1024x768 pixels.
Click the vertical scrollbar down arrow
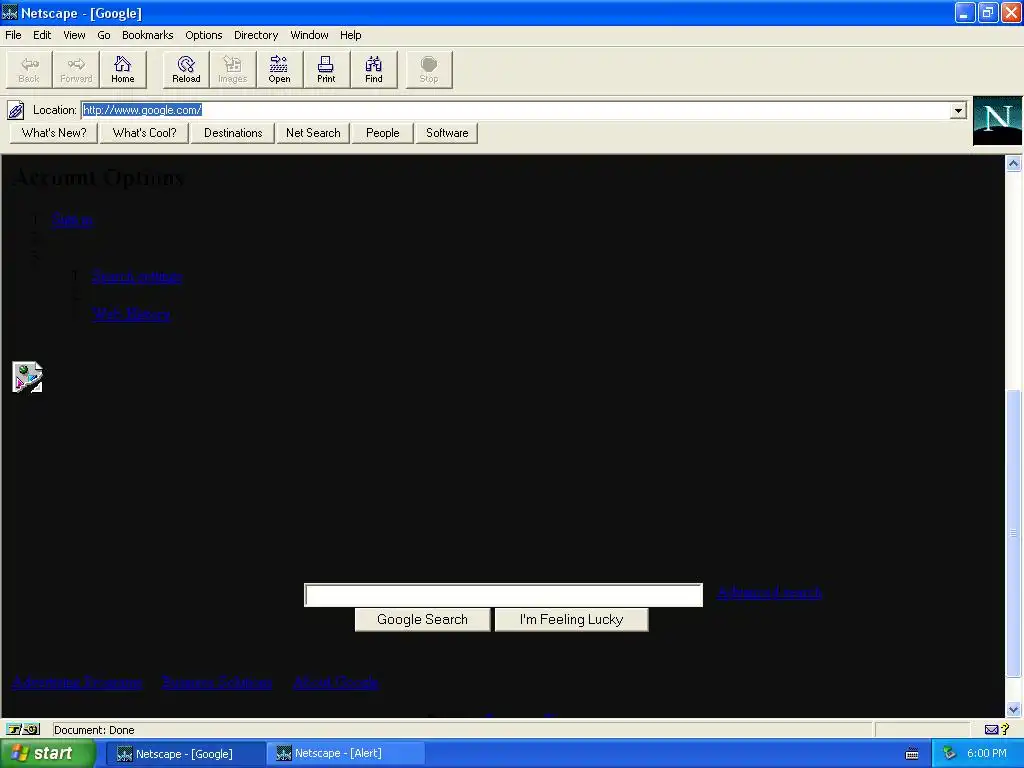pyautogui.click(x=1014, y=709)
